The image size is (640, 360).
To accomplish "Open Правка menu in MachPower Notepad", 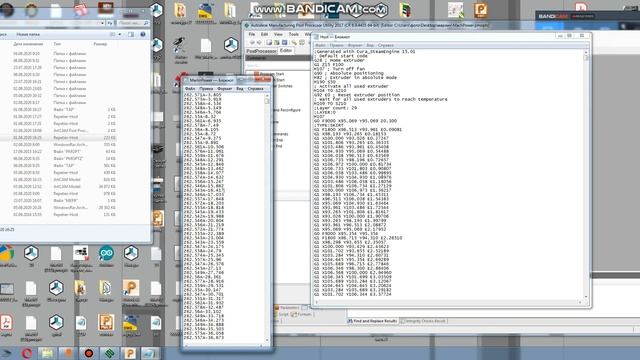I will click(206, 89).
